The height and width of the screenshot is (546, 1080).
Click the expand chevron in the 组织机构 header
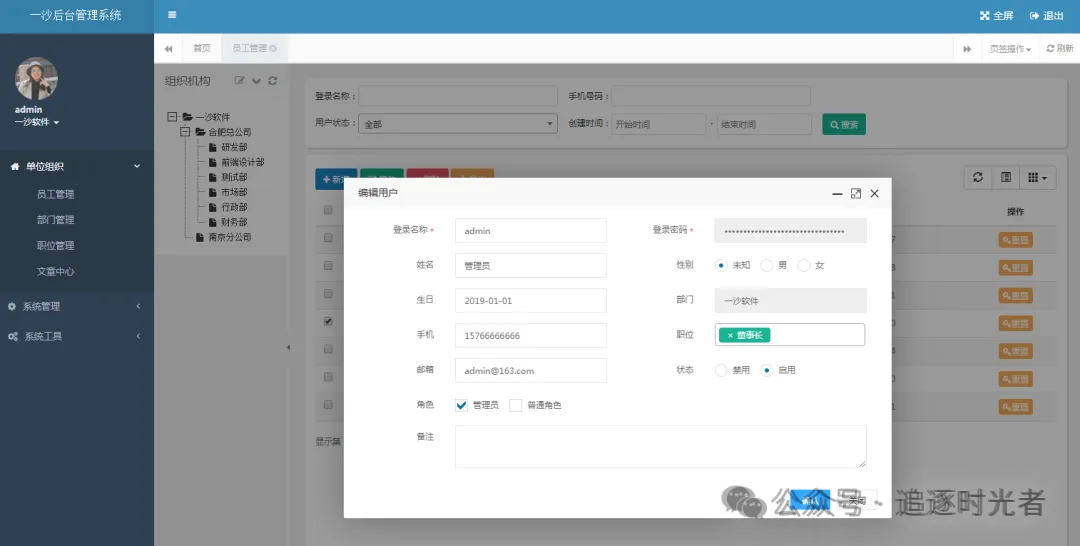coord(256,81)
